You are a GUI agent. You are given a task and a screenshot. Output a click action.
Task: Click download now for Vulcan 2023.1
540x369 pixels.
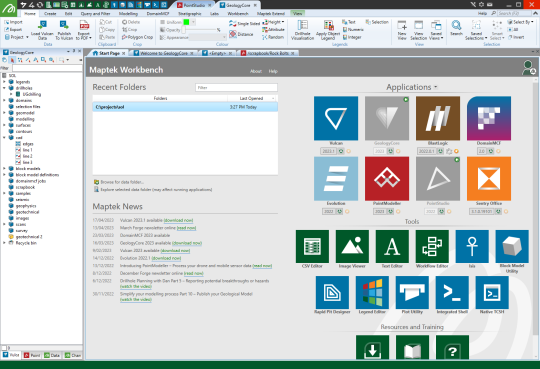pyautogui.click(x=178, y=221)
